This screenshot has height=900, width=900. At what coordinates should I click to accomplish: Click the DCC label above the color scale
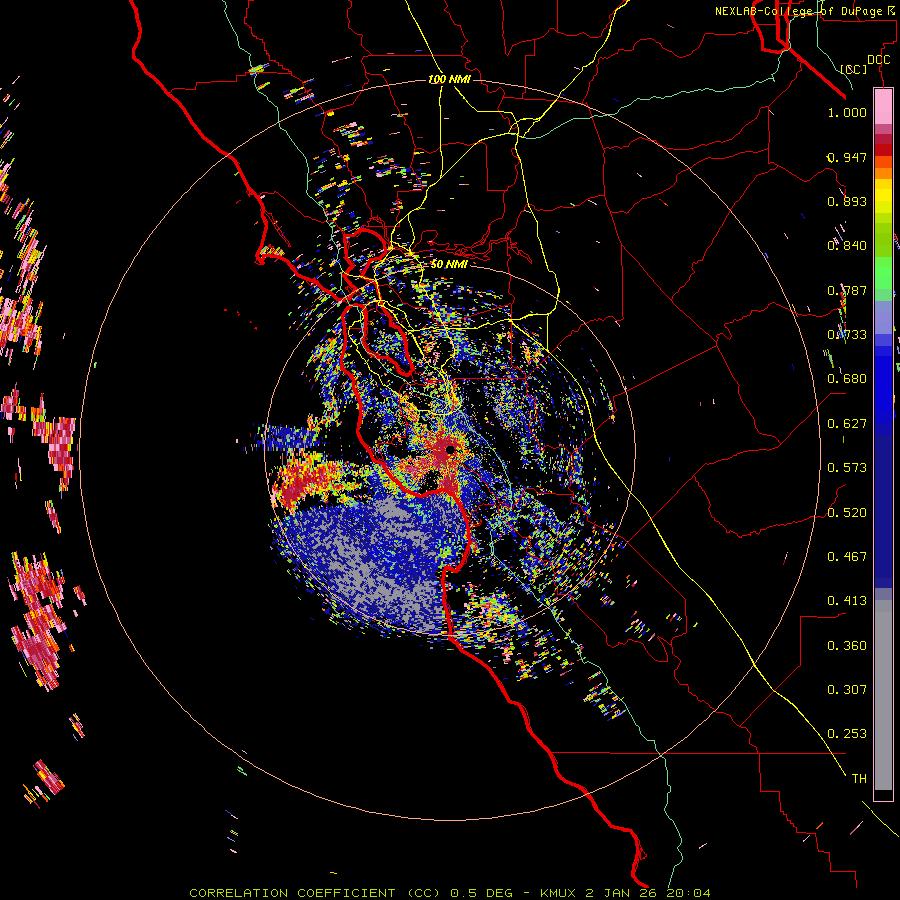tap(879, 60)
